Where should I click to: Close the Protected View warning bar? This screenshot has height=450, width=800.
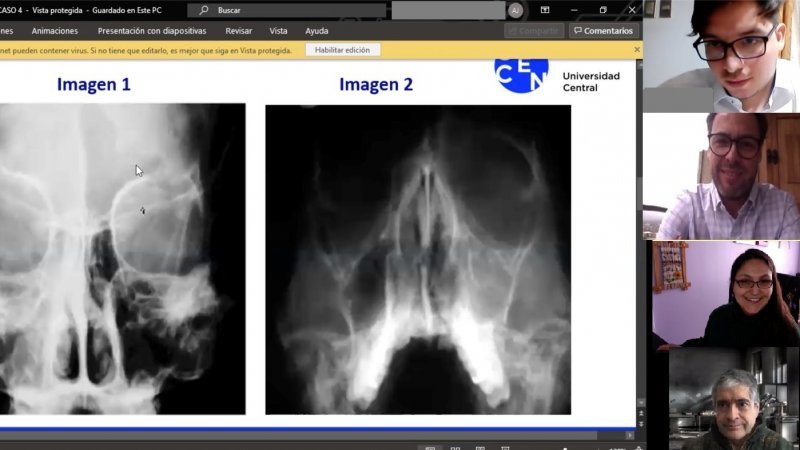(x=637, y=49)
